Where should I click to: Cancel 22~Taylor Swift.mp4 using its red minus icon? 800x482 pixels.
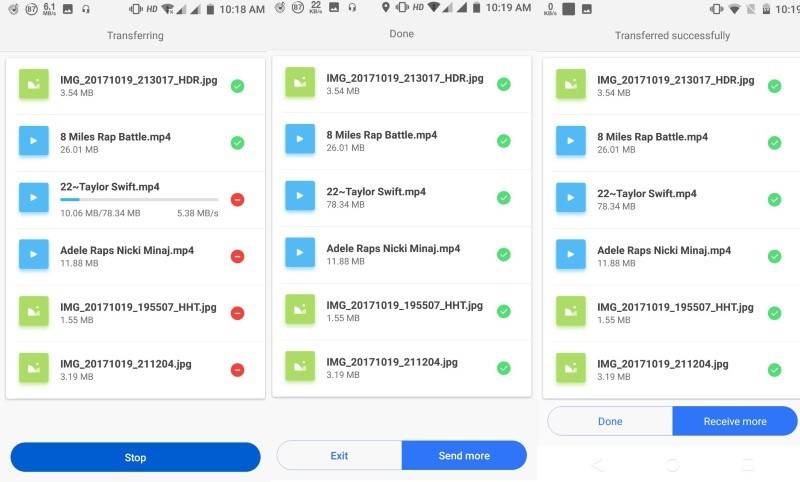[237, 199]
